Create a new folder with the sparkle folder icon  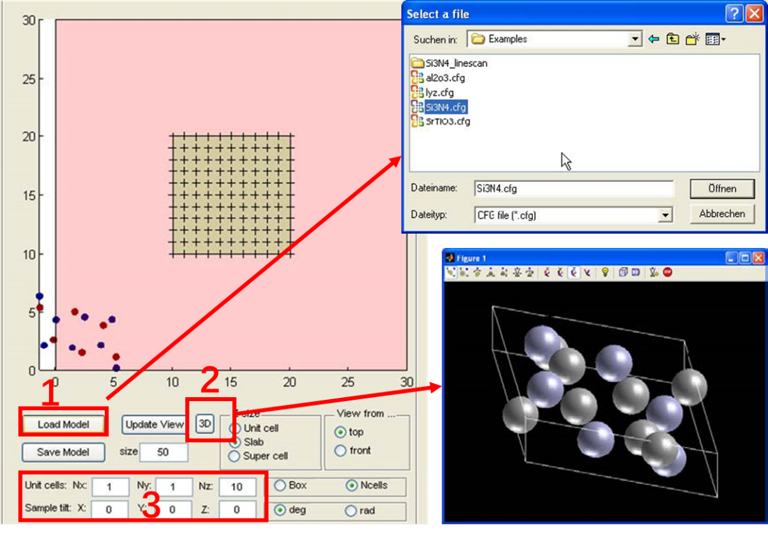(x=692, y=39)
